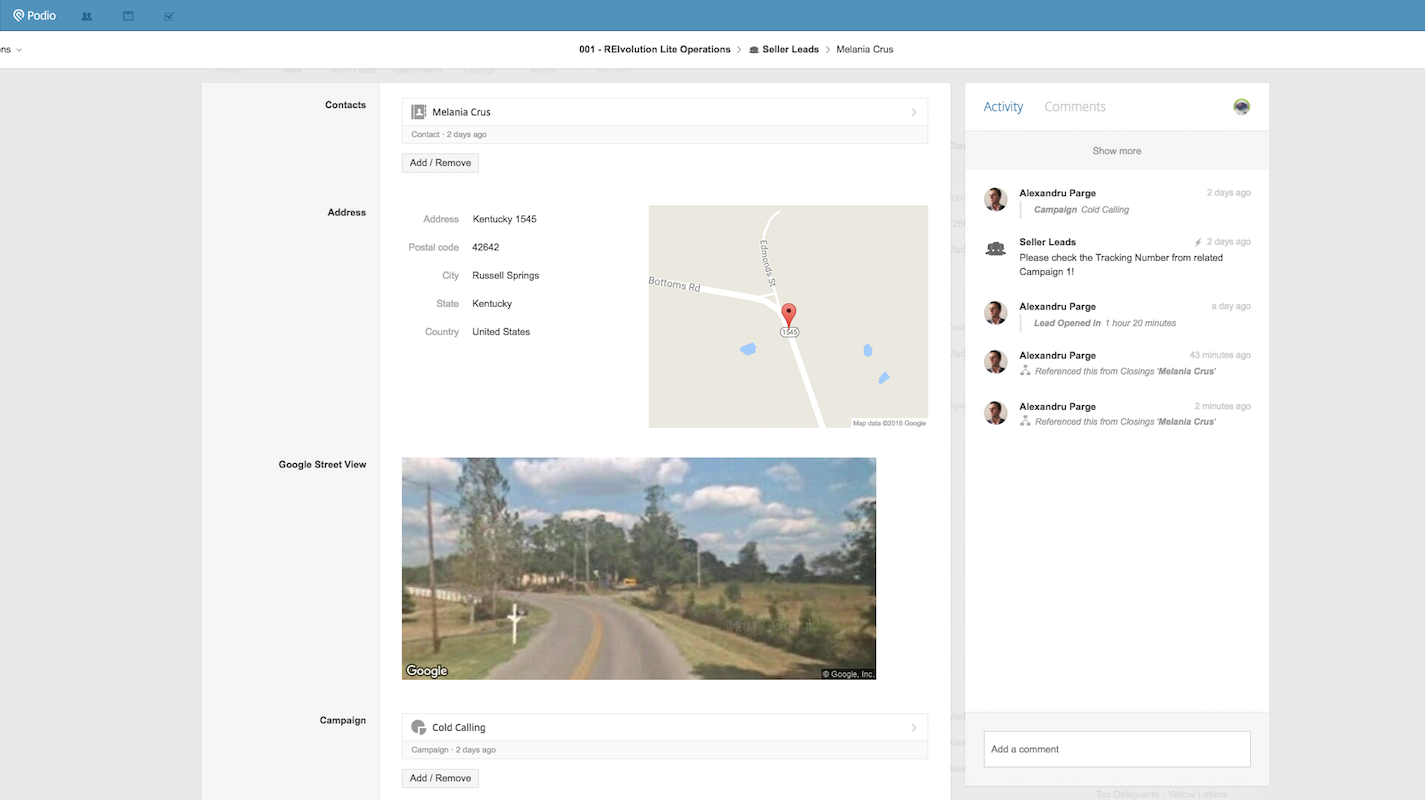Screen dimensions: 1425x800
Task: Expand the Cold Calling campaign chevron
Action: point(913,728)
